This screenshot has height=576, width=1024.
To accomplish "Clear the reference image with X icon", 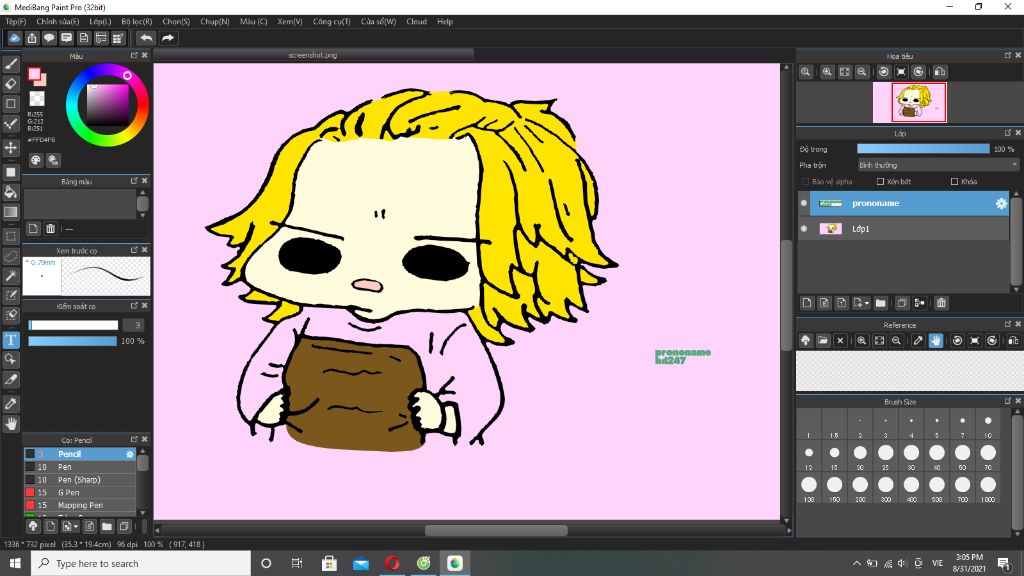I will [840, 340].
